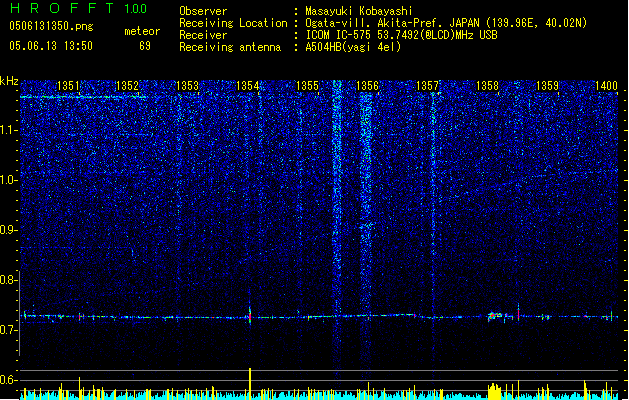Click the 1.0 kHz axis label
The height and width of the screenshot is (400, 629).
point(9,180)
